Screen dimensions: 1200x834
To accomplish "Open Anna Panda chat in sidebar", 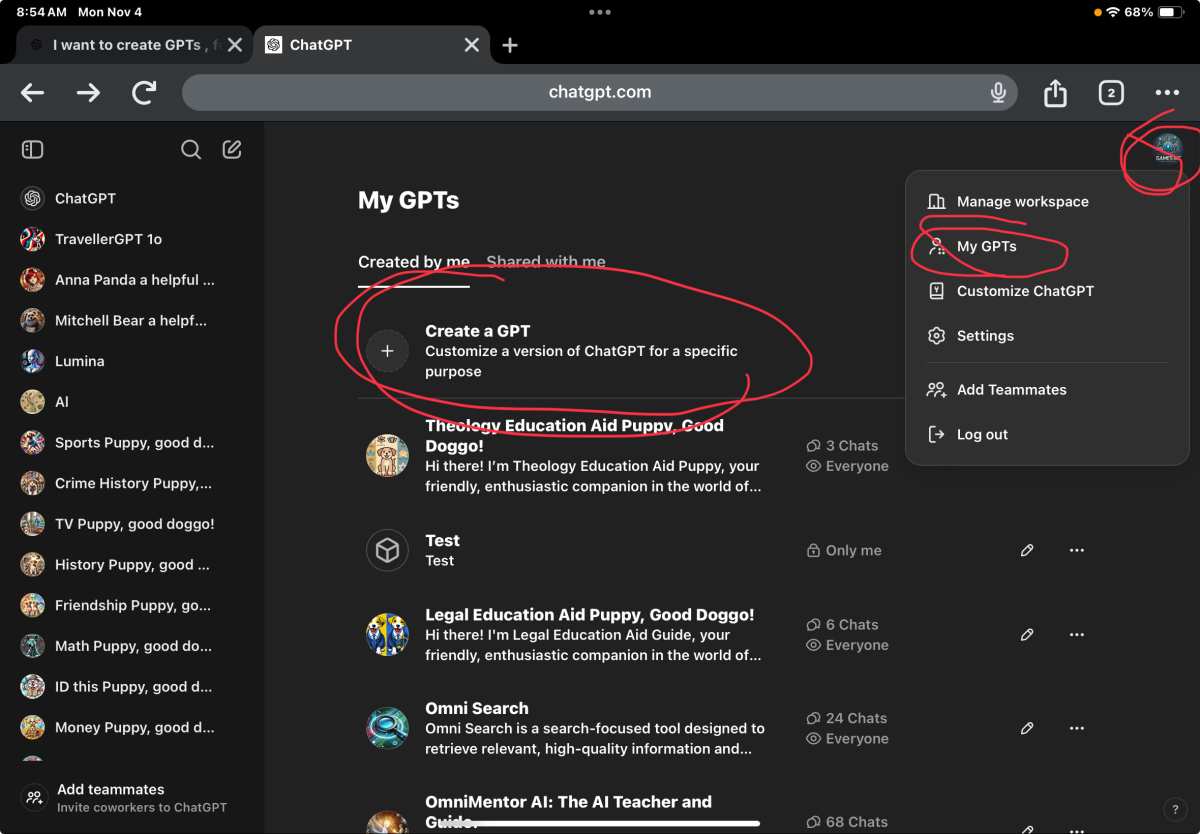I will click(133, 280).
